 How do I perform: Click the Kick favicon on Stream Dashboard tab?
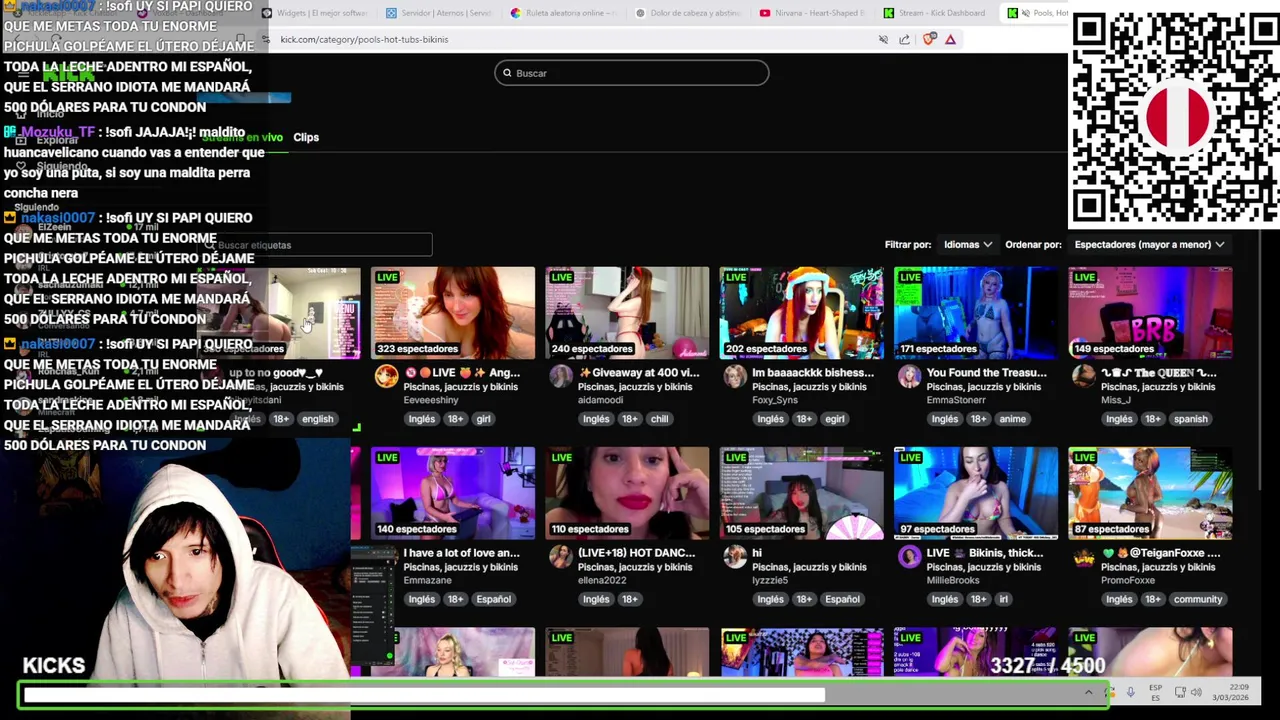click(x=889, y=13)
